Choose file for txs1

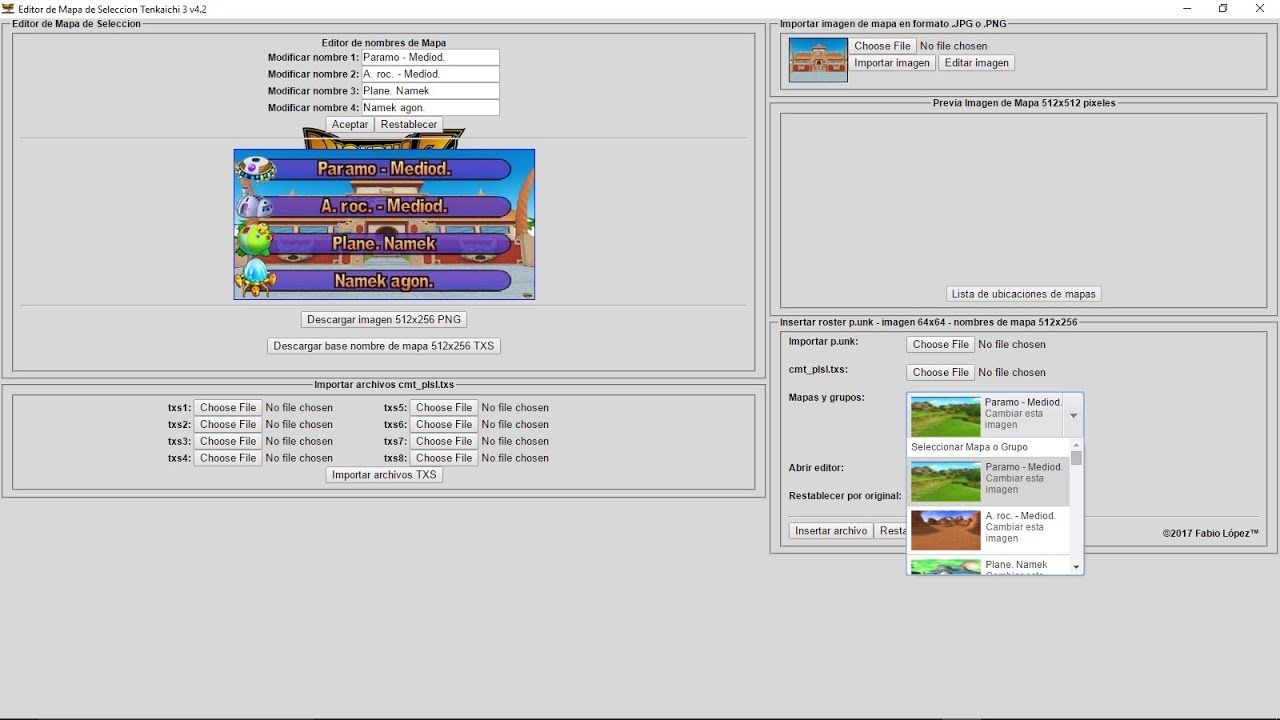click(x=228, y=408)
